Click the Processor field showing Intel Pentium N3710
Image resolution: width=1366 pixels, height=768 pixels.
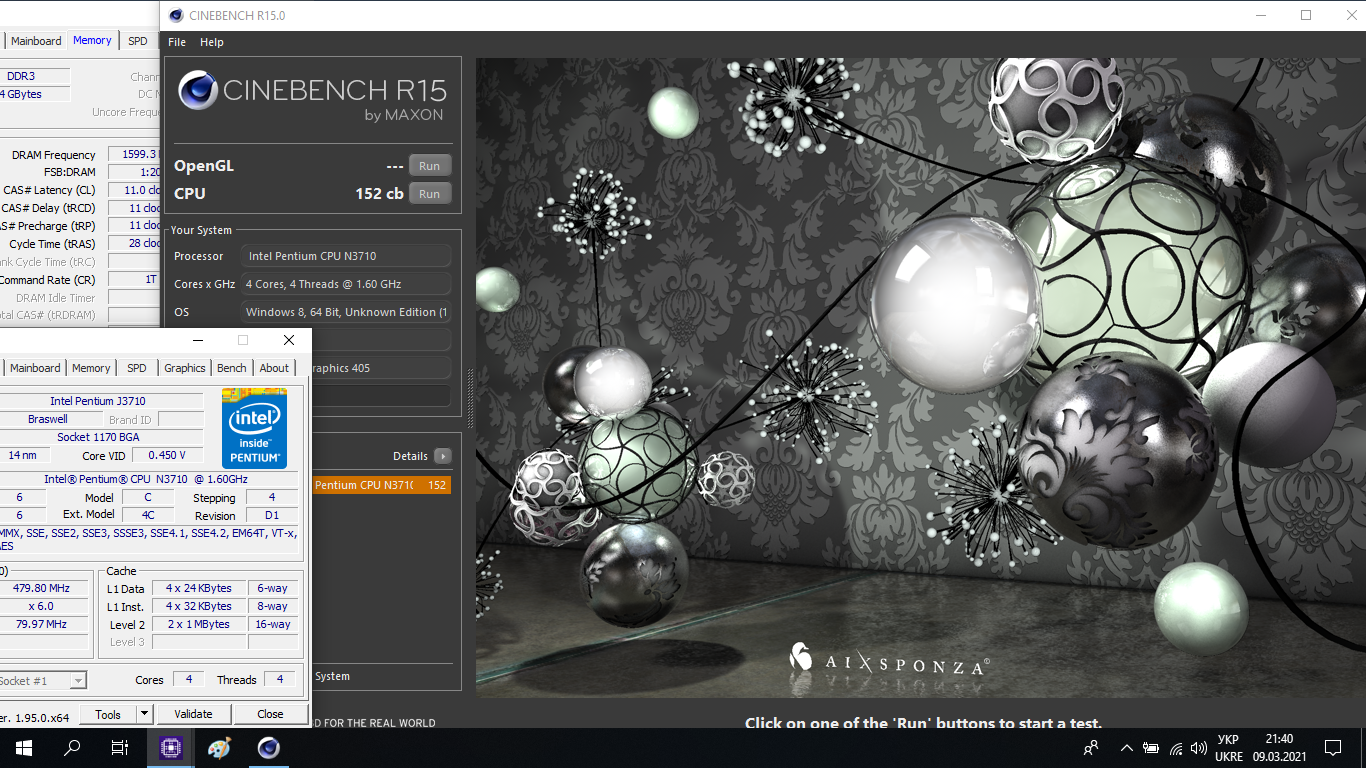(x=345, y=256)
